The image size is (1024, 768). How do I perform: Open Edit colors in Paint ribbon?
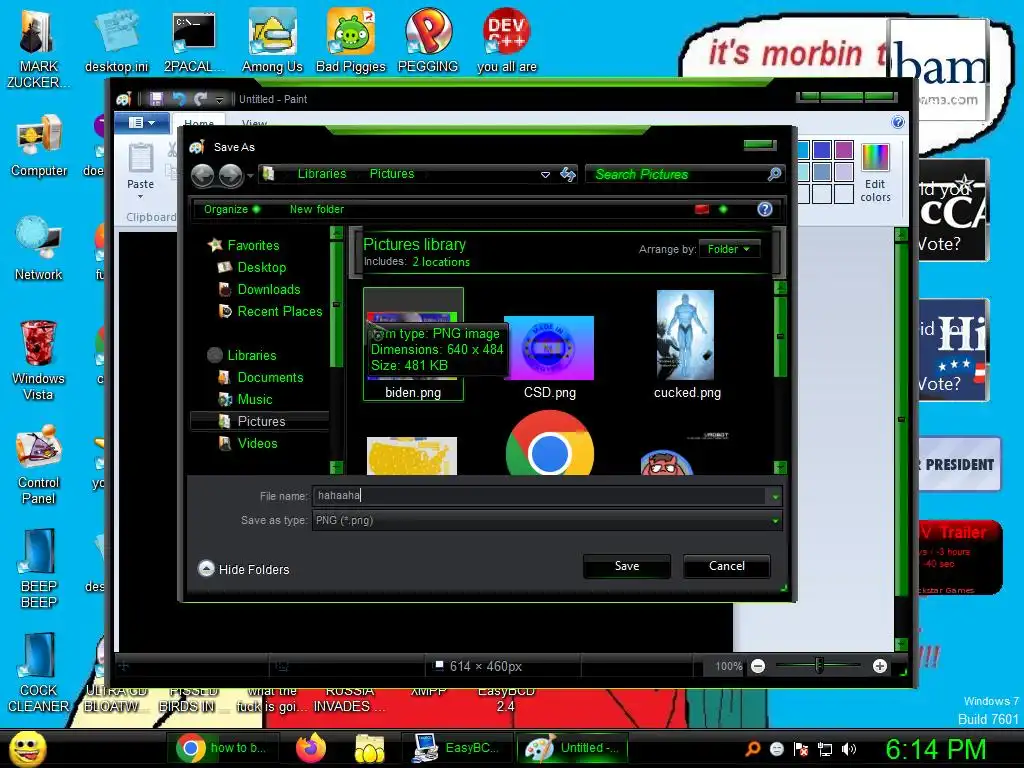[875, 172]
